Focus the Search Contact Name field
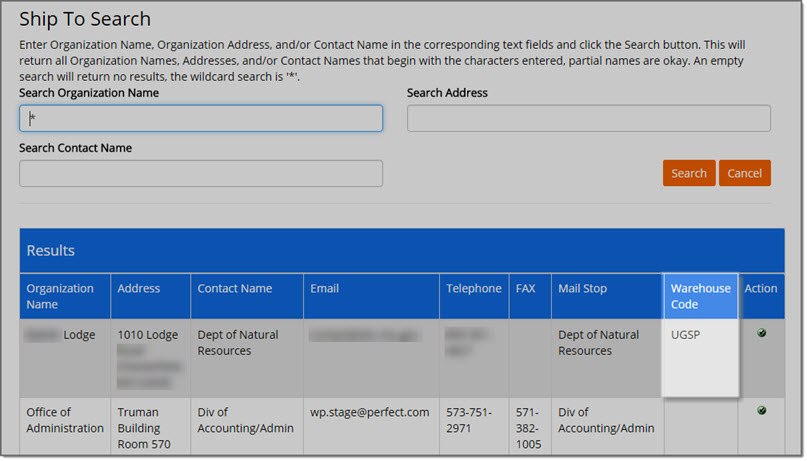The image size is (807, 461). point(201,173)
